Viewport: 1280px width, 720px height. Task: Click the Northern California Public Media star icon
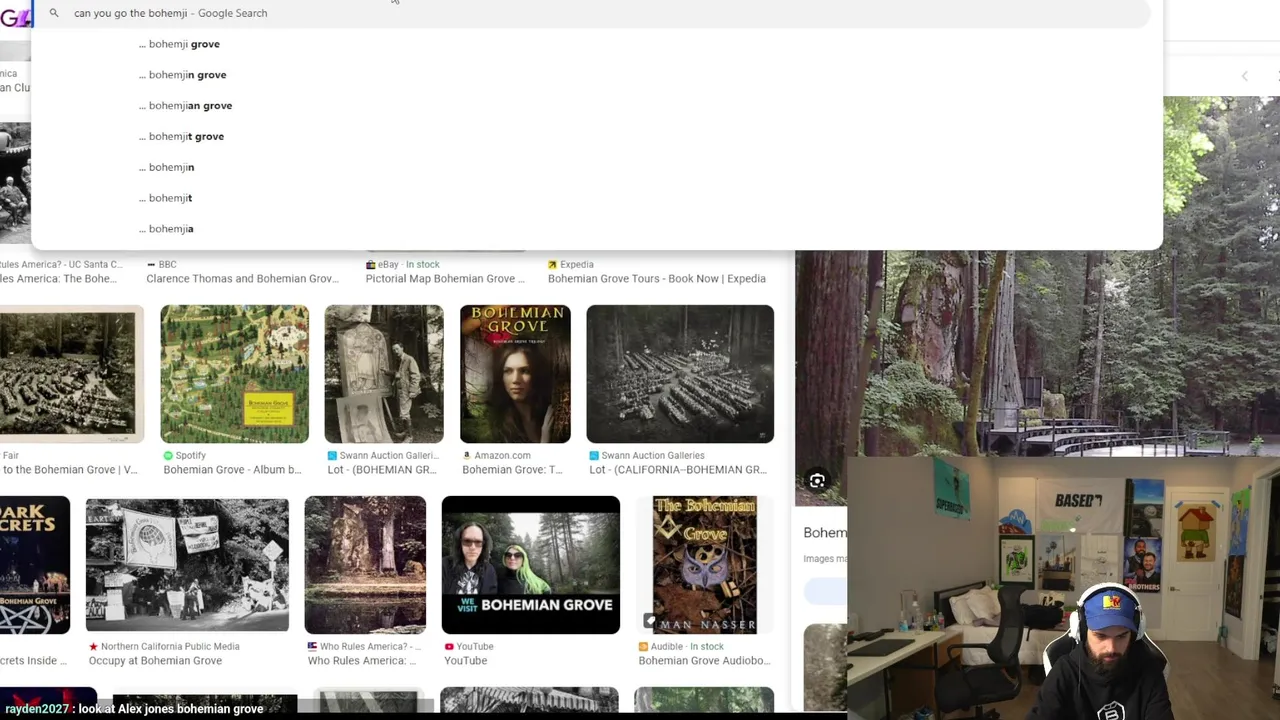93,647
